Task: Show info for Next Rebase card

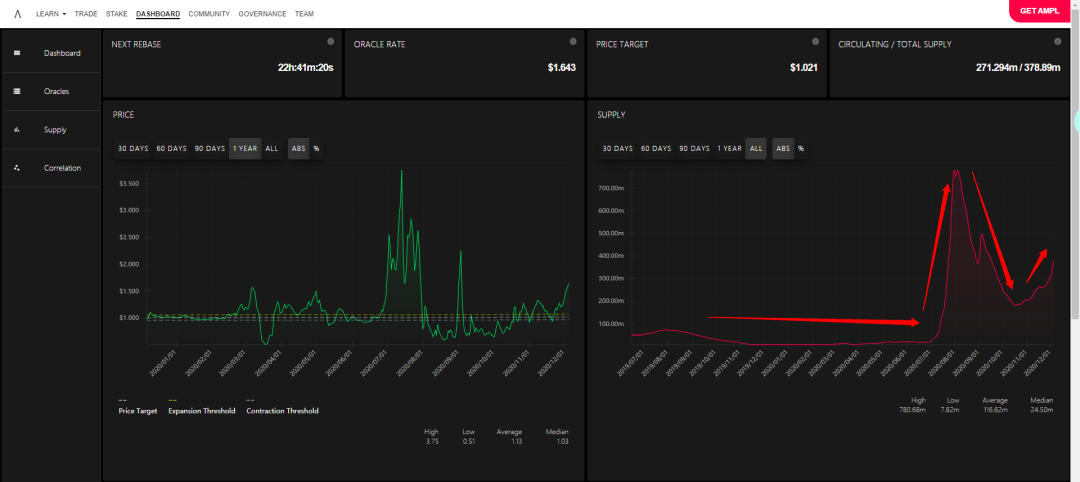Action: click(331, 42)
